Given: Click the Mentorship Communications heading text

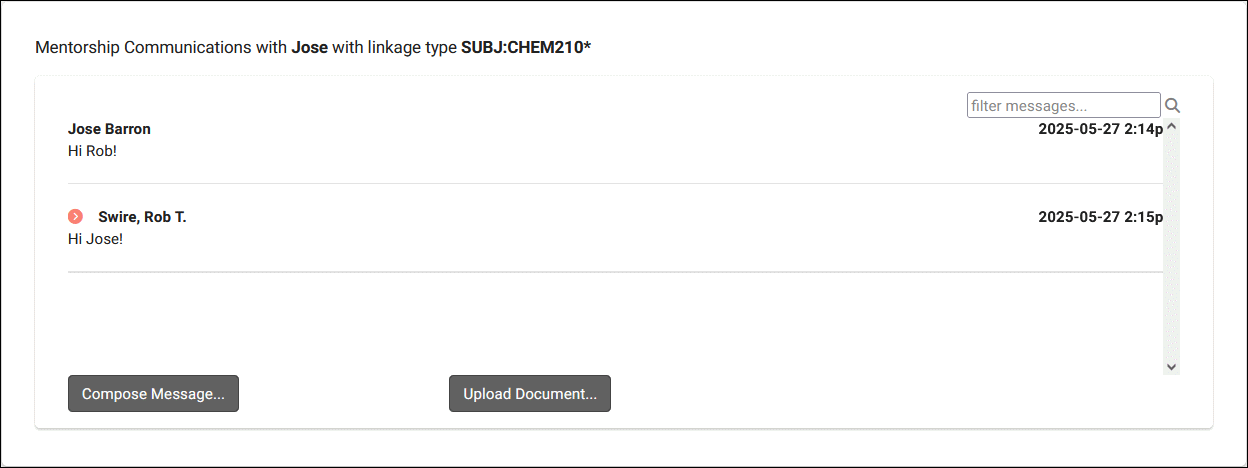Looking at the screenshot, I should [x=158, y=47].
